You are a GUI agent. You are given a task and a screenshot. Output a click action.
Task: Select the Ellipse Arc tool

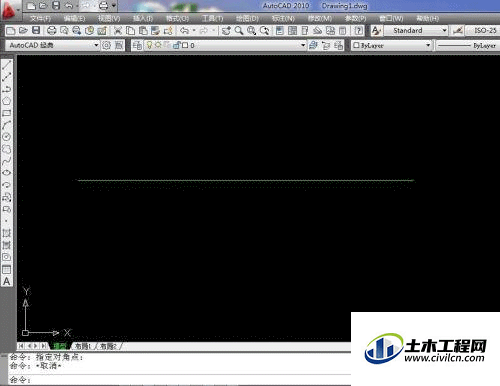(7, 185)
